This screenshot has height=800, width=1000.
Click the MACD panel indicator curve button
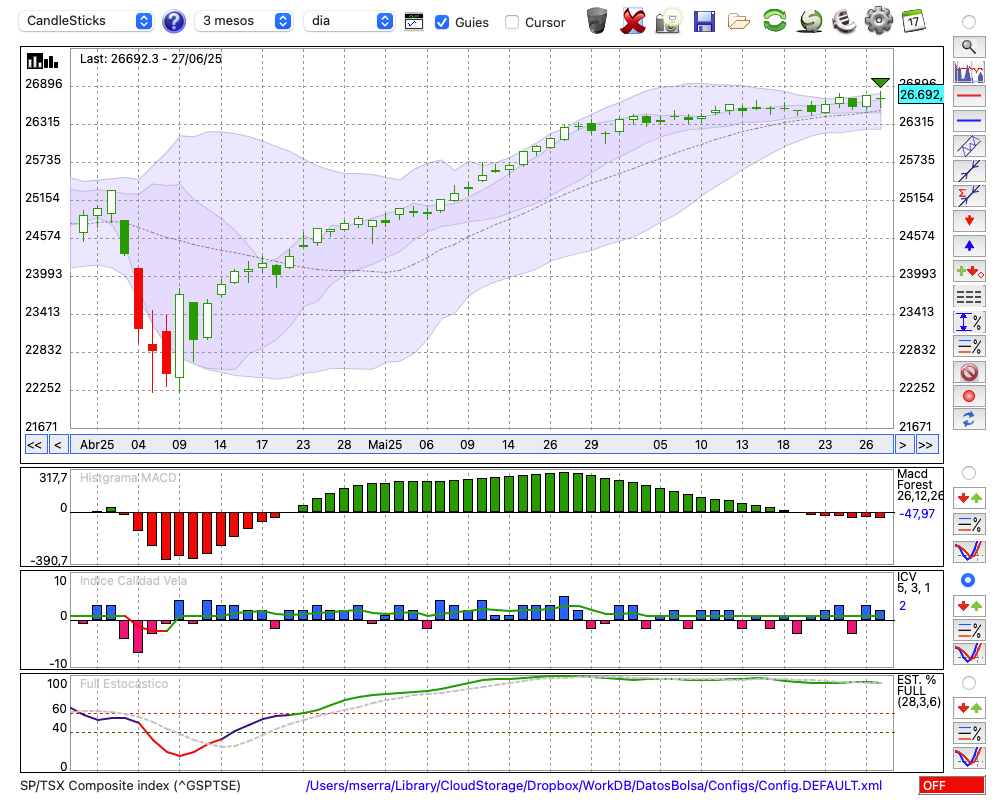(969, 551)
